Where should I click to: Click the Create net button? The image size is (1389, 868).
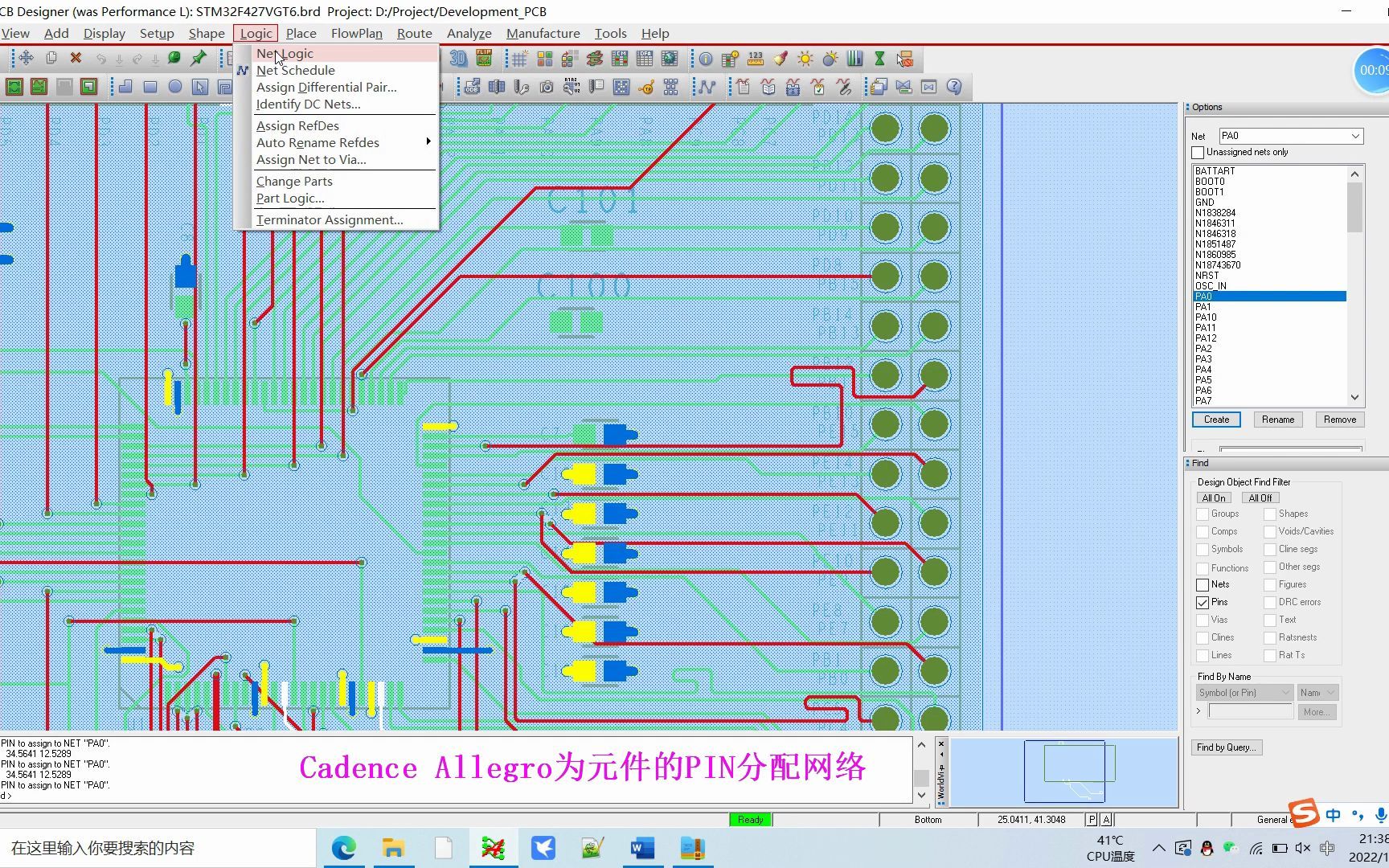pyautogui.click(x=1216, y=420)
